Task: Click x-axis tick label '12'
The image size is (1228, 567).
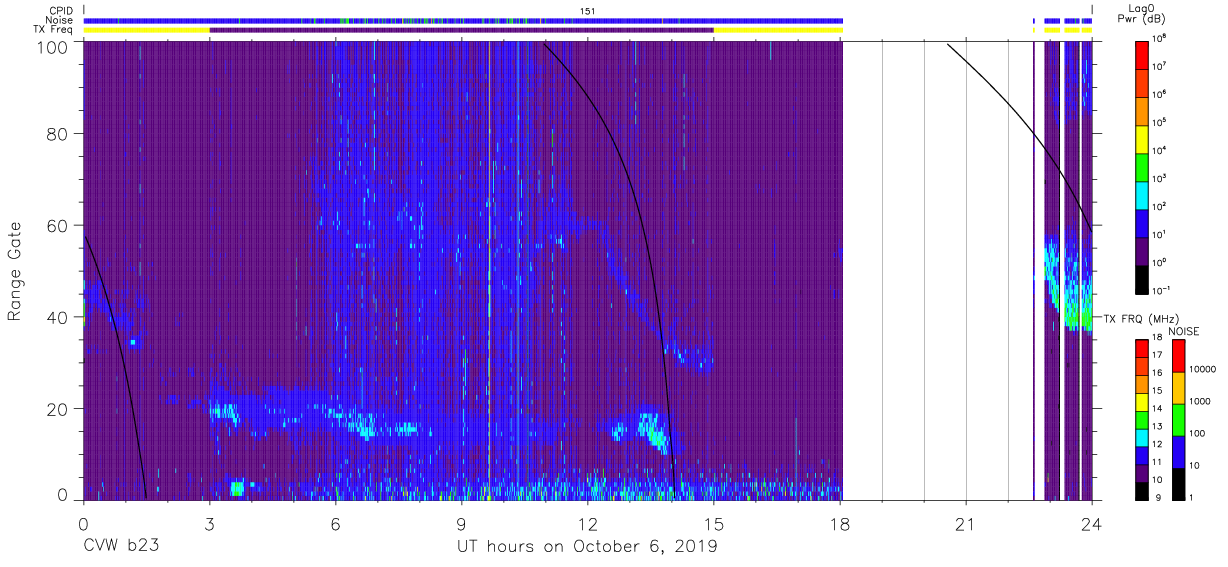Action: point(587,523)
